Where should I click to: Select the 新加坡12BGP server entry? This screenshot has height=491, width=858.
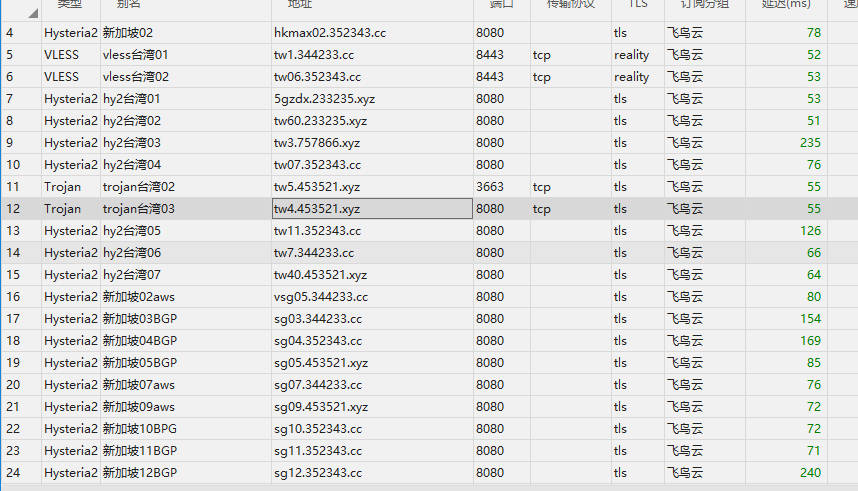[x=139, y=473]
